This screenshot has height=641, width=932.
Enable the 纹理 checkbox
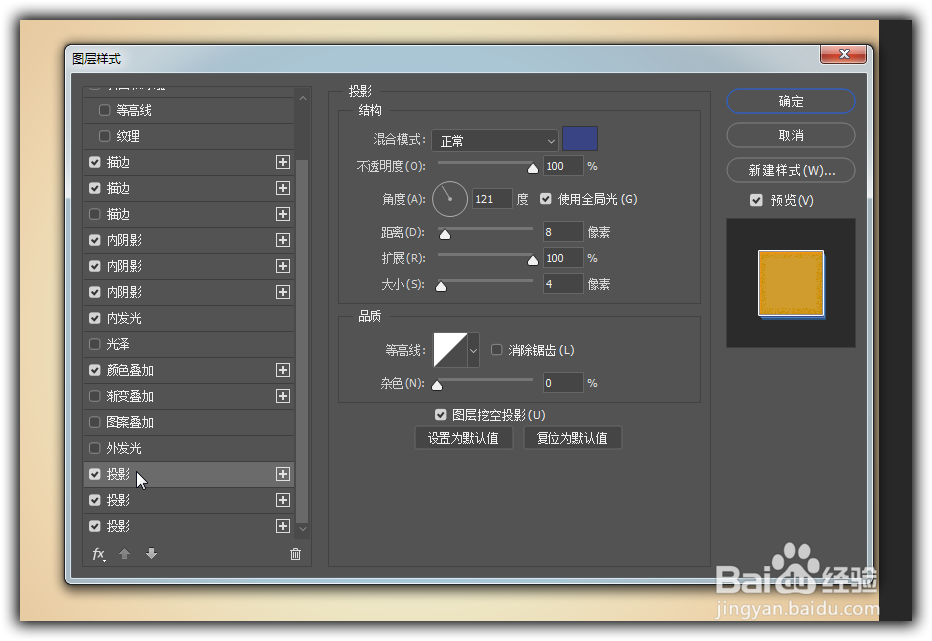[105, 136]
